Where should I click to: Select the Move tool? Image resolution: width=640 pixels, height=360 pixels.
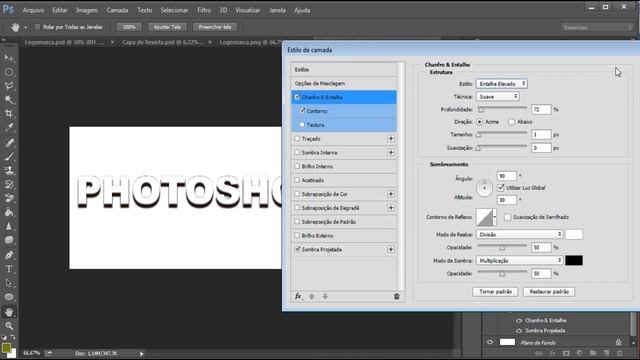coord(9,58)
